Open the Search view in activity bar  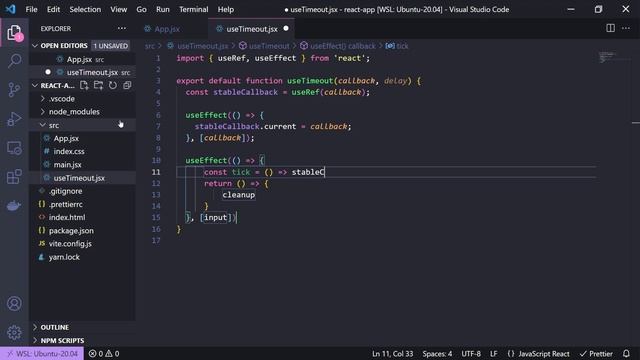click(x=14, y=61)
